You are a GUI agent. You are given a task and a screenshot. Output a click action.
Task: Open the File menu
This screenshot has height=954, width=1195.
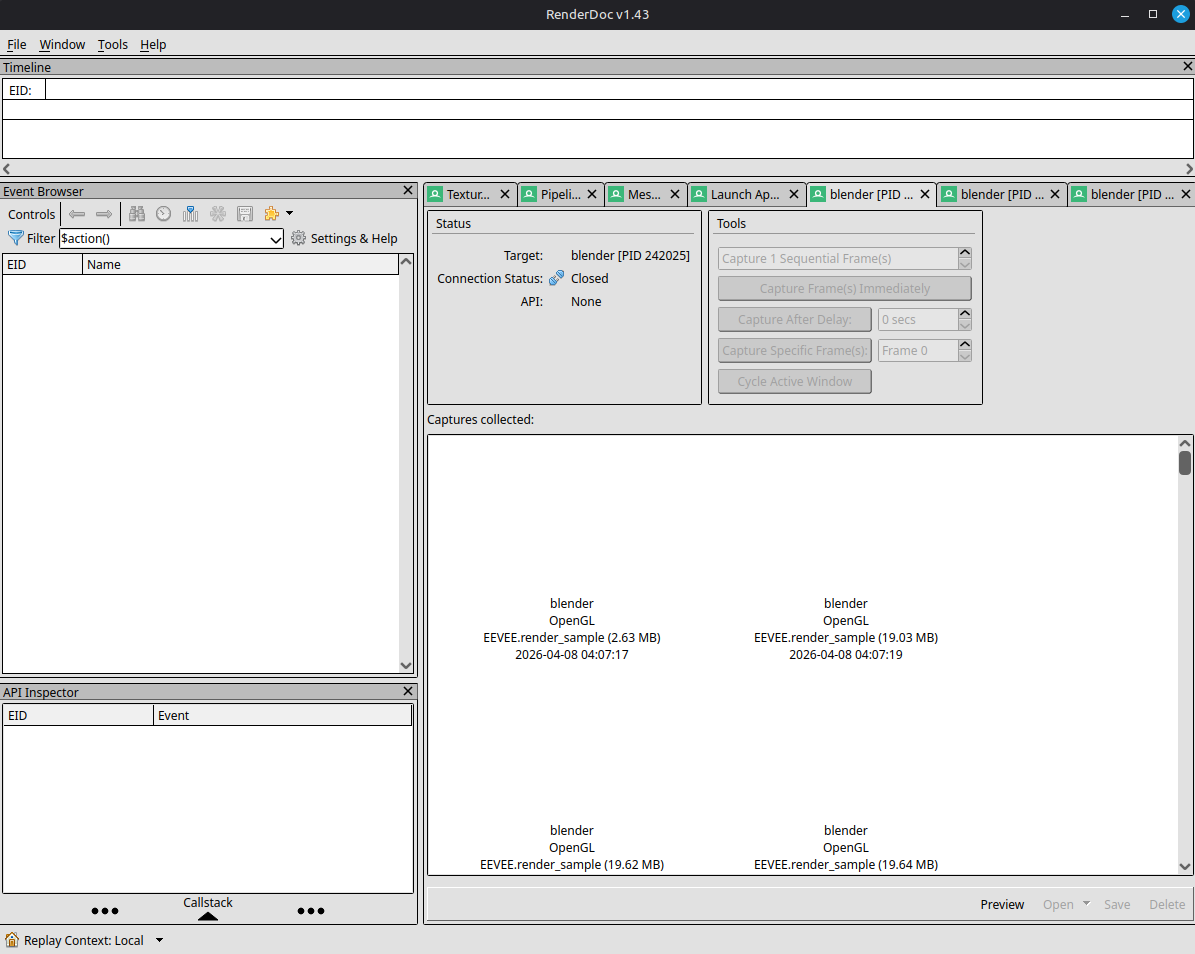point(17,44)
